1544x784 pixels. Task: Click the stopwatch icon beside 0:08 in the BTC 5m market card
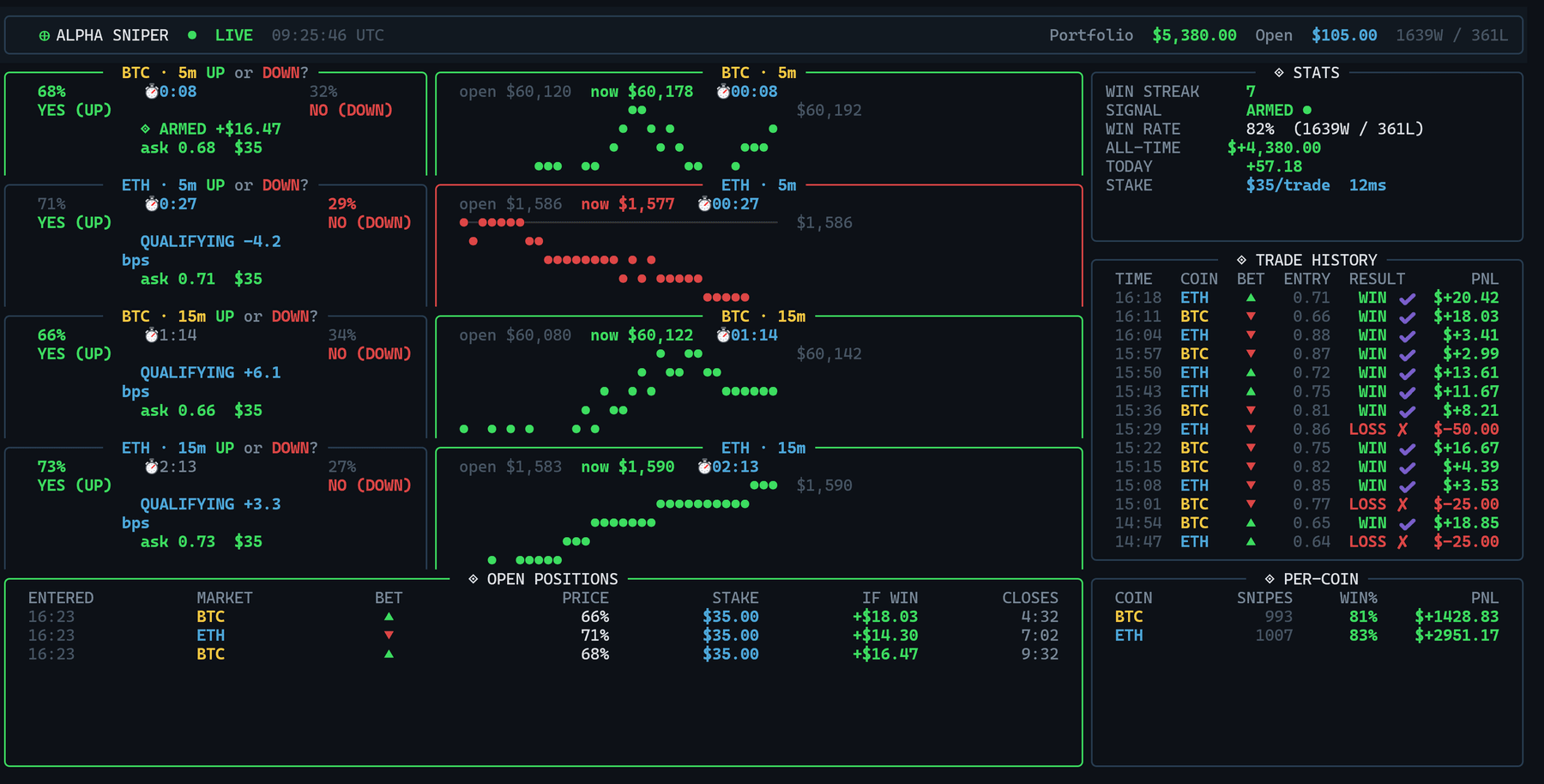click(x=151, y=92)
